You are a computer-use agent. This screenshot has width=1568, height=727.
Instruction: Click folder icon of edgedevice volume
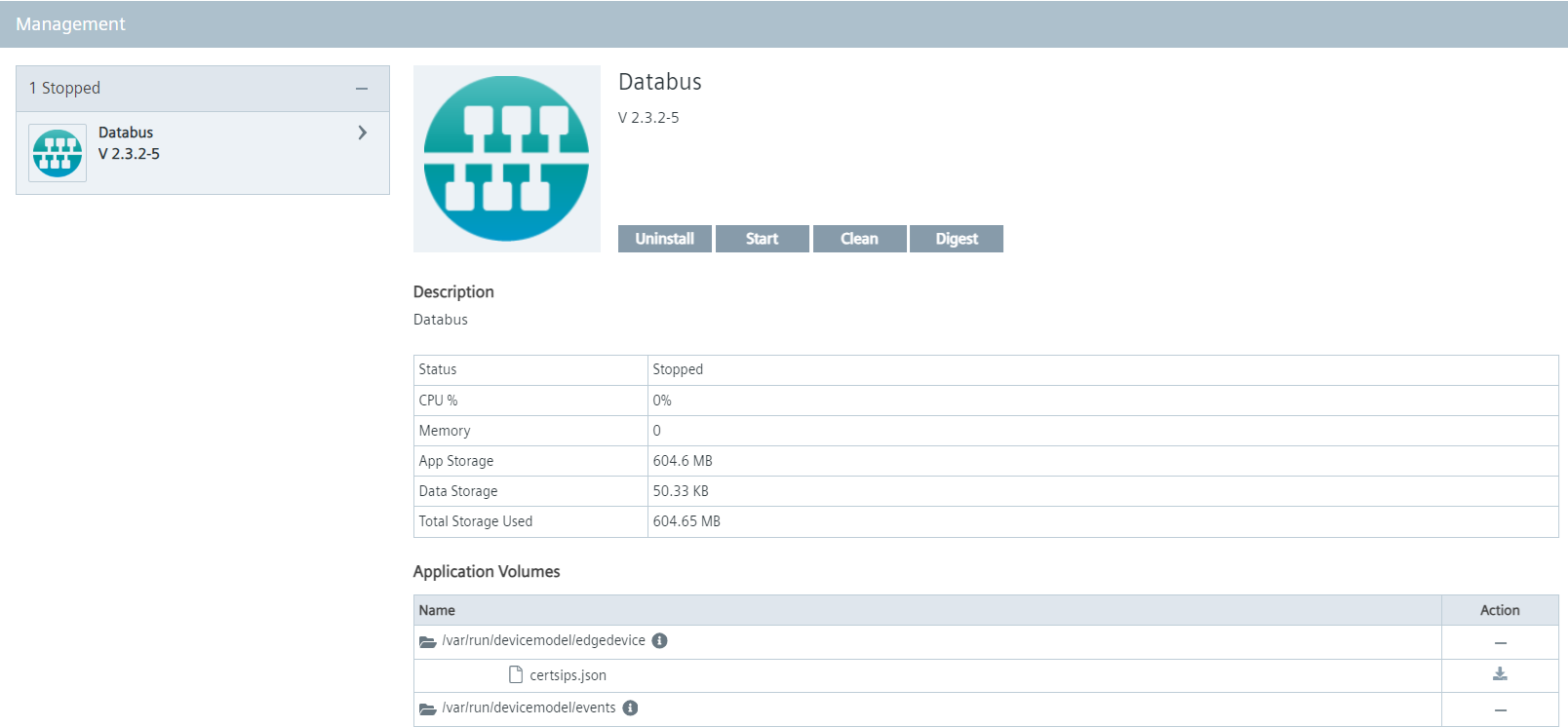coord(427,641)
